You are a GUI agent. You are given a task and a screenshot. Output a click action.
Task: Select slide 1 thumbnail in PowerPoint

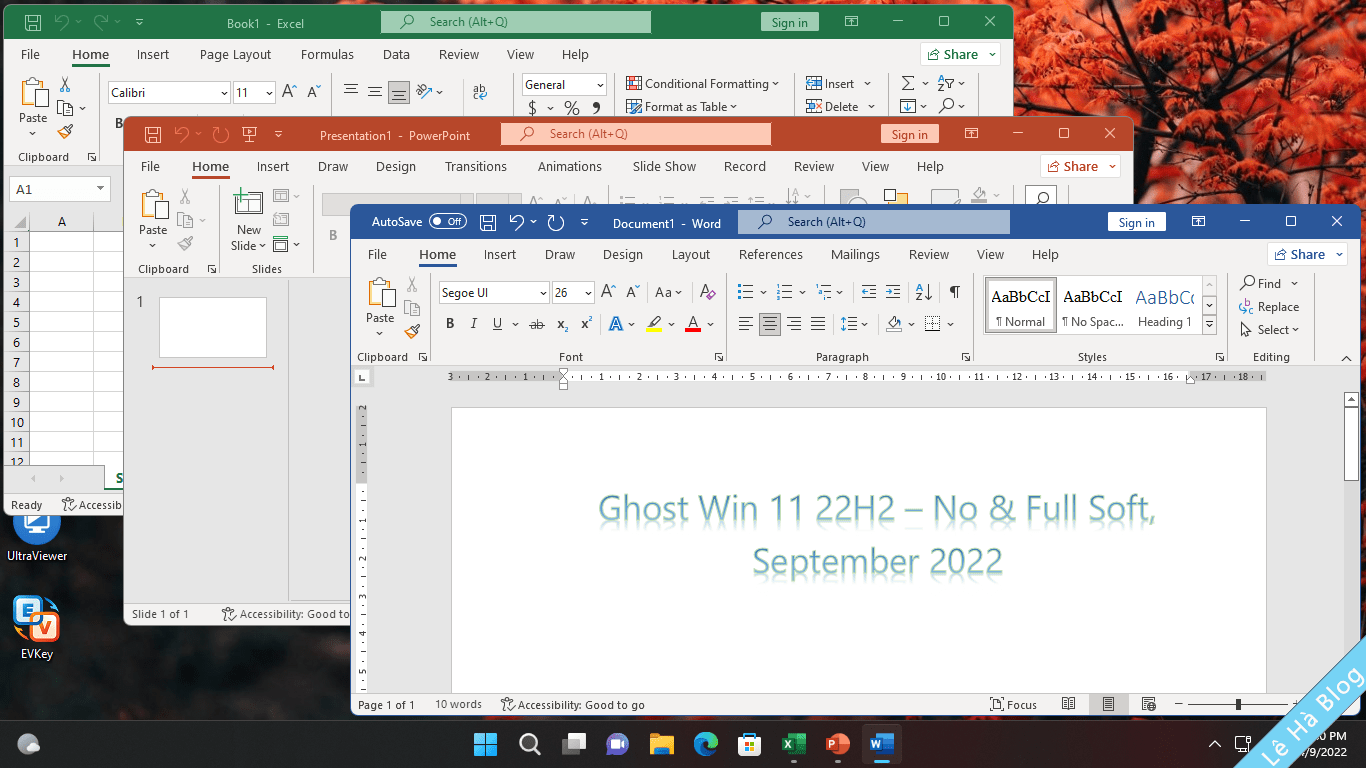(x=213, y=327)
